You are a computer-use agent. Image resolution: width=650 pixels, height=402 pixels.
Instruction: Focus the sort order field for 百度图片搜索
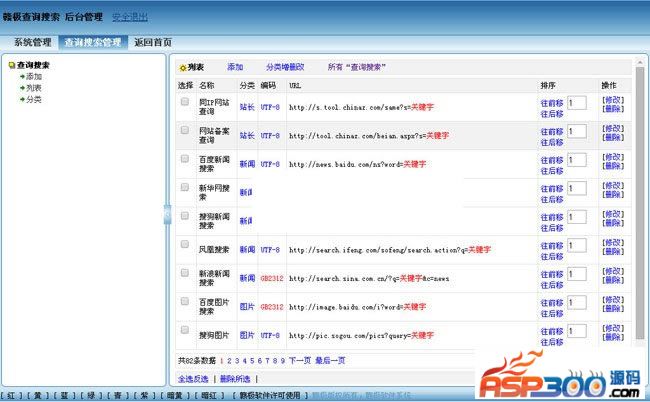tap(577, 303)
